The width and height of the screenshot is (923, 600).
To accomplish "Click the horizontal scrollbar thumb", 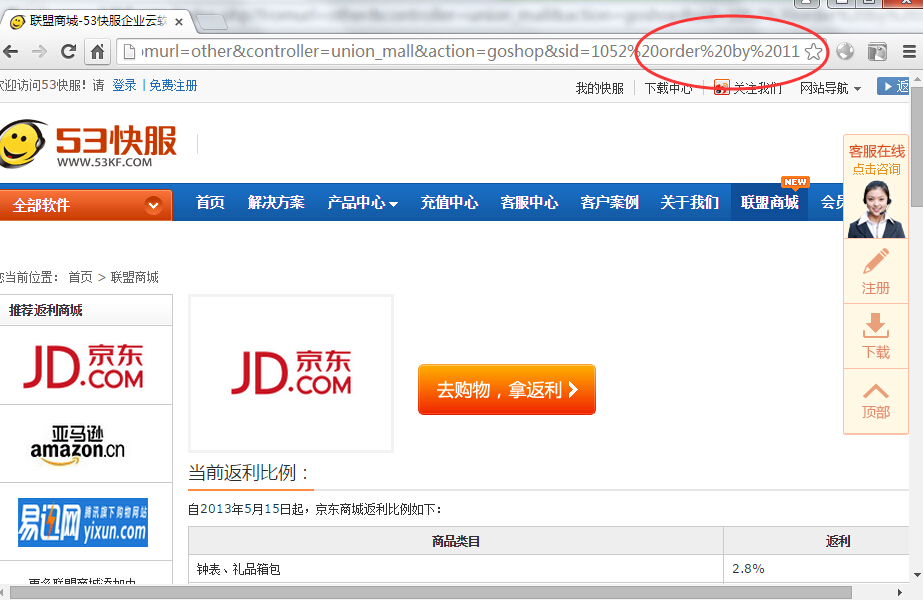I will [431, 592].
